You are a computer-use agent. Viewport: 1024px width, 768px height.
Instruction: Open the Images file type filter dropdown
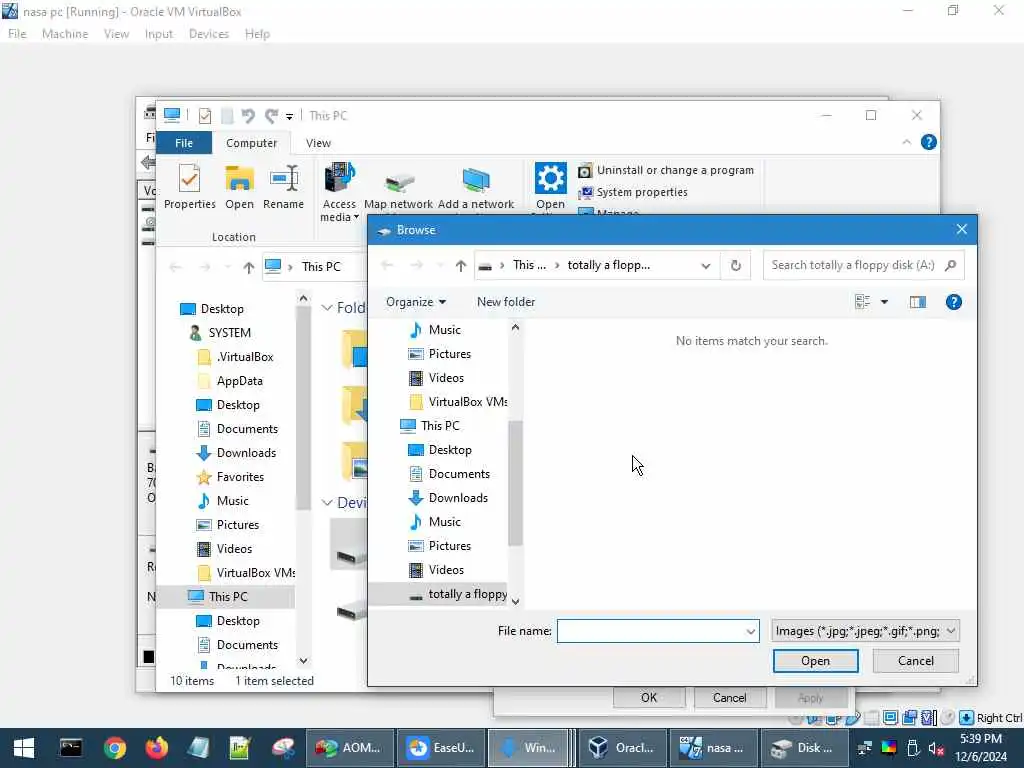865,631
